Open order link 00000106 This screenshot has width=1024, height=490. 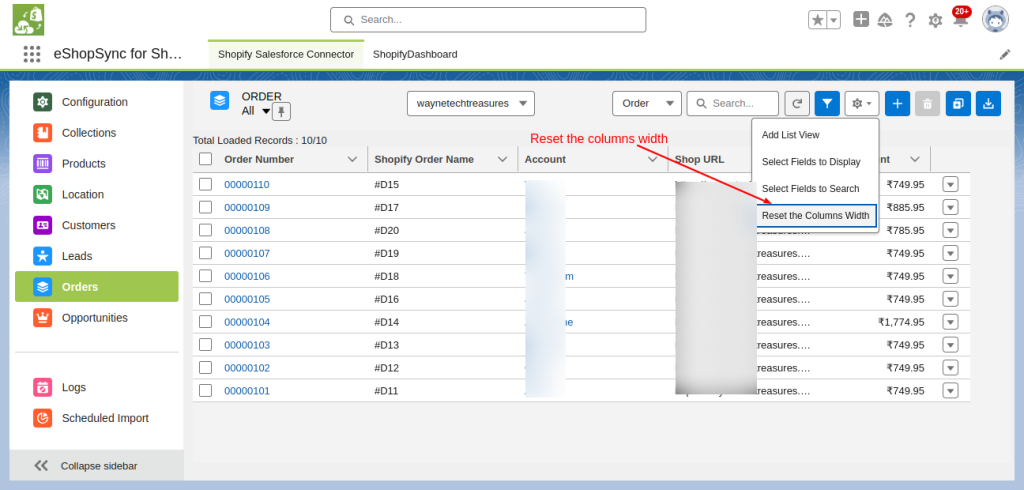[x=247, y=276]
